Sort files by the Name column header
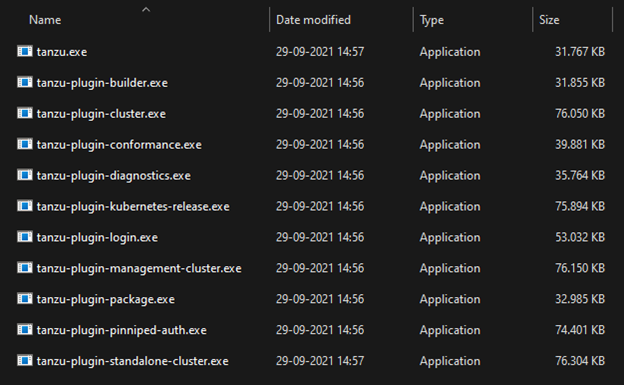 click(x=45, y=20)
